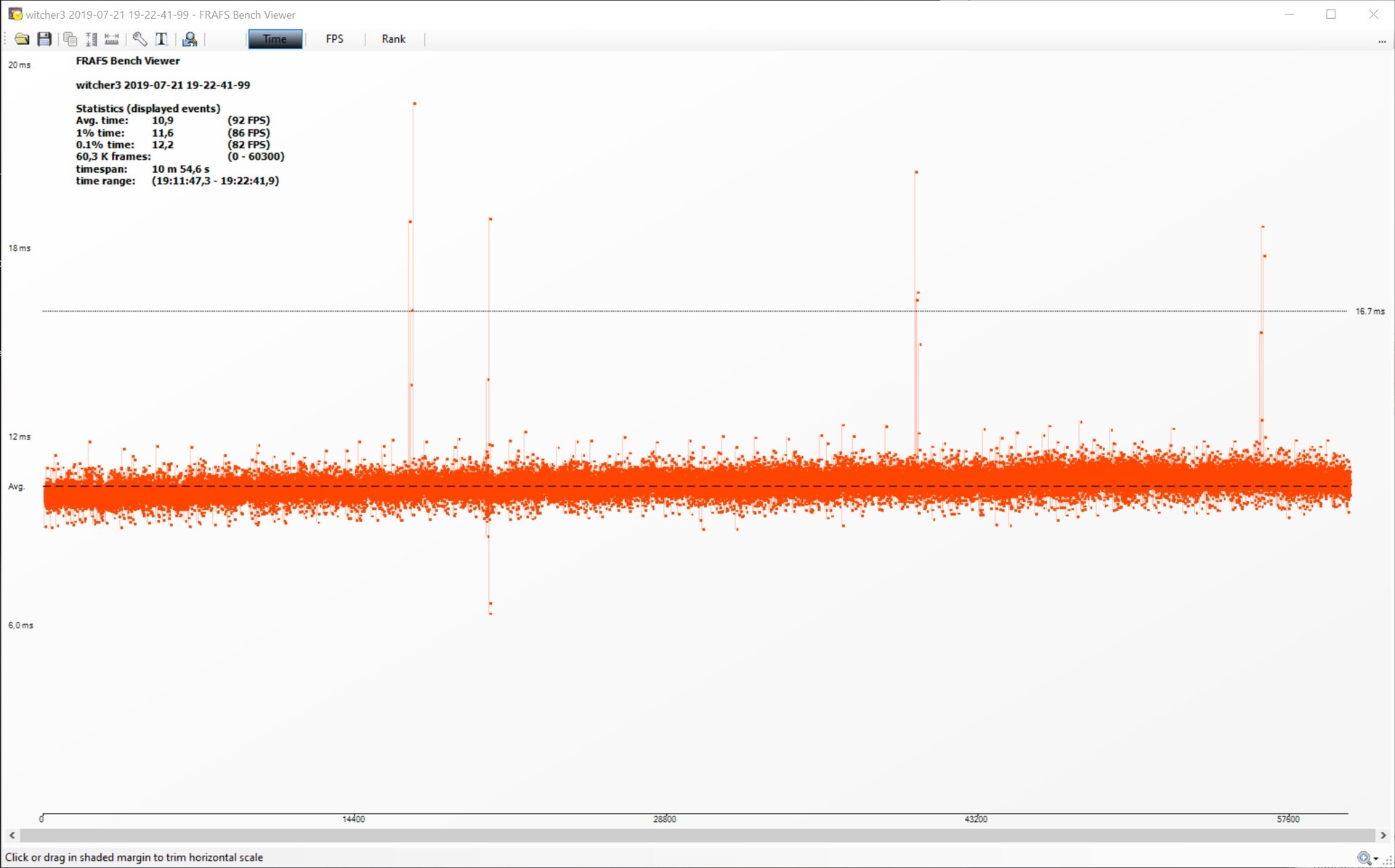Click the 16.7 ms reference line label

[1370, 312]
